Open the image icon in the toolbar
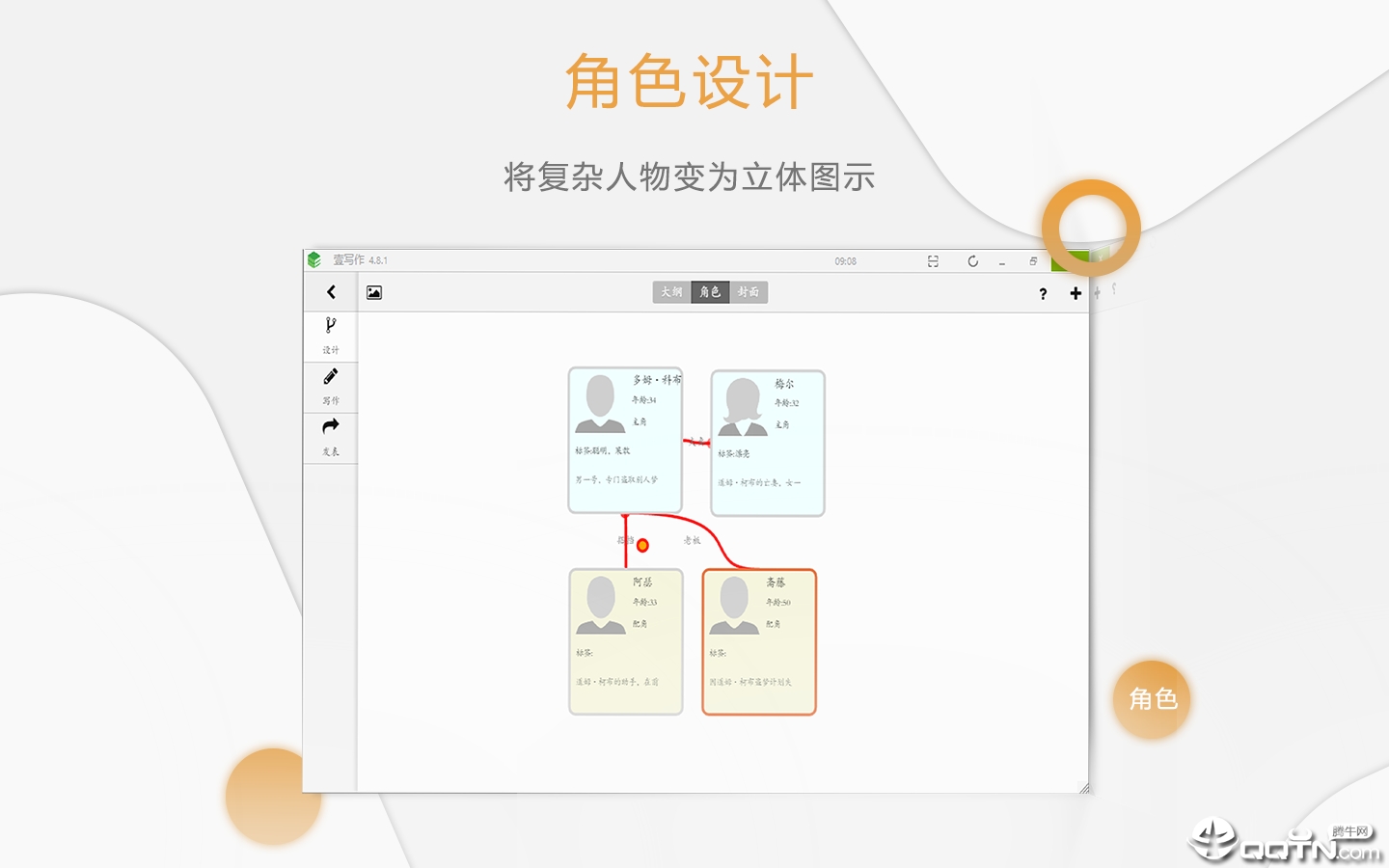 (x=374, y=292)
